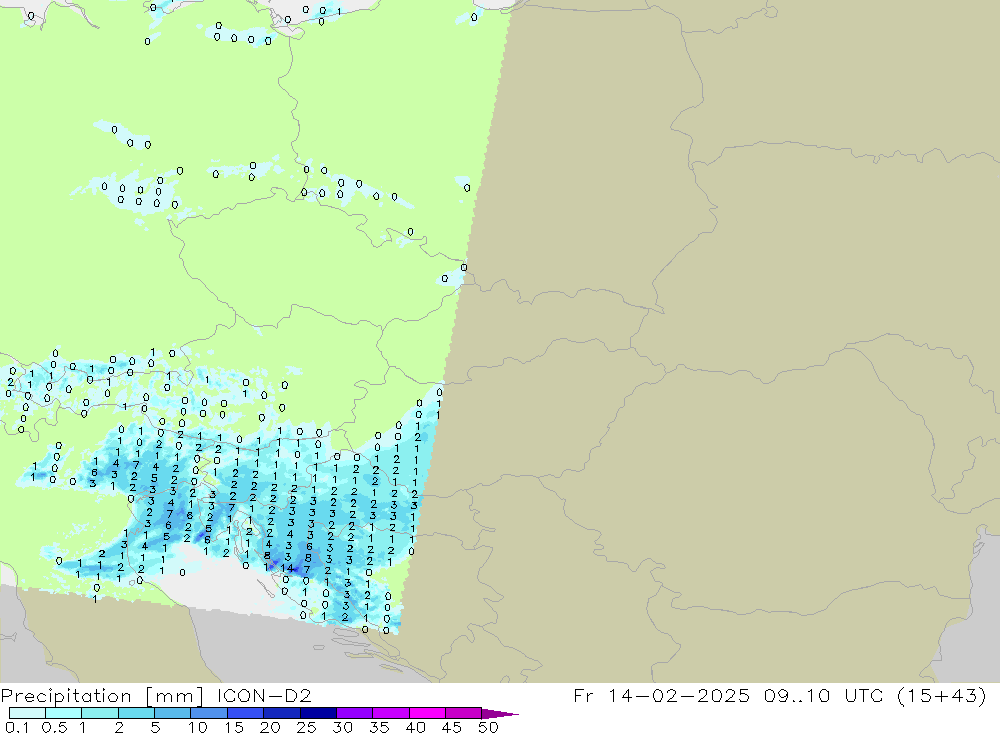Click the 0.5–1 mm legend color segment
Image resolution: width=1000 pixels, height=733 pixels.
click(64, 713)
